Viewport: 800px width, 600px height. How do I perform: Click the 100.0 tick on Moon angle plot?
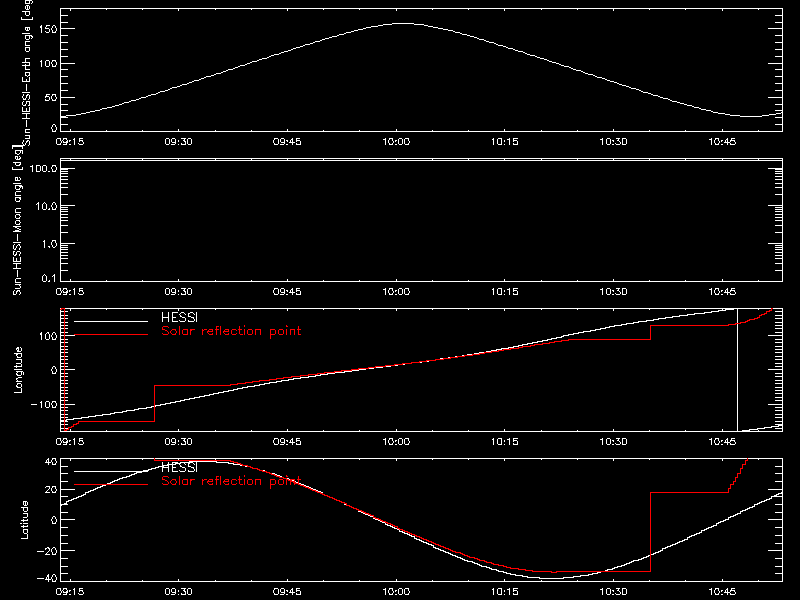coord(43,168)
